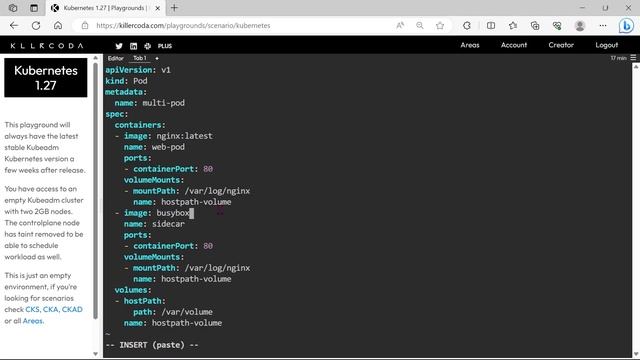Viewport: 640px width, 360px height.
Task: Click the 'name: hostpath-volume' last line
Action: (x=173, y=323)
